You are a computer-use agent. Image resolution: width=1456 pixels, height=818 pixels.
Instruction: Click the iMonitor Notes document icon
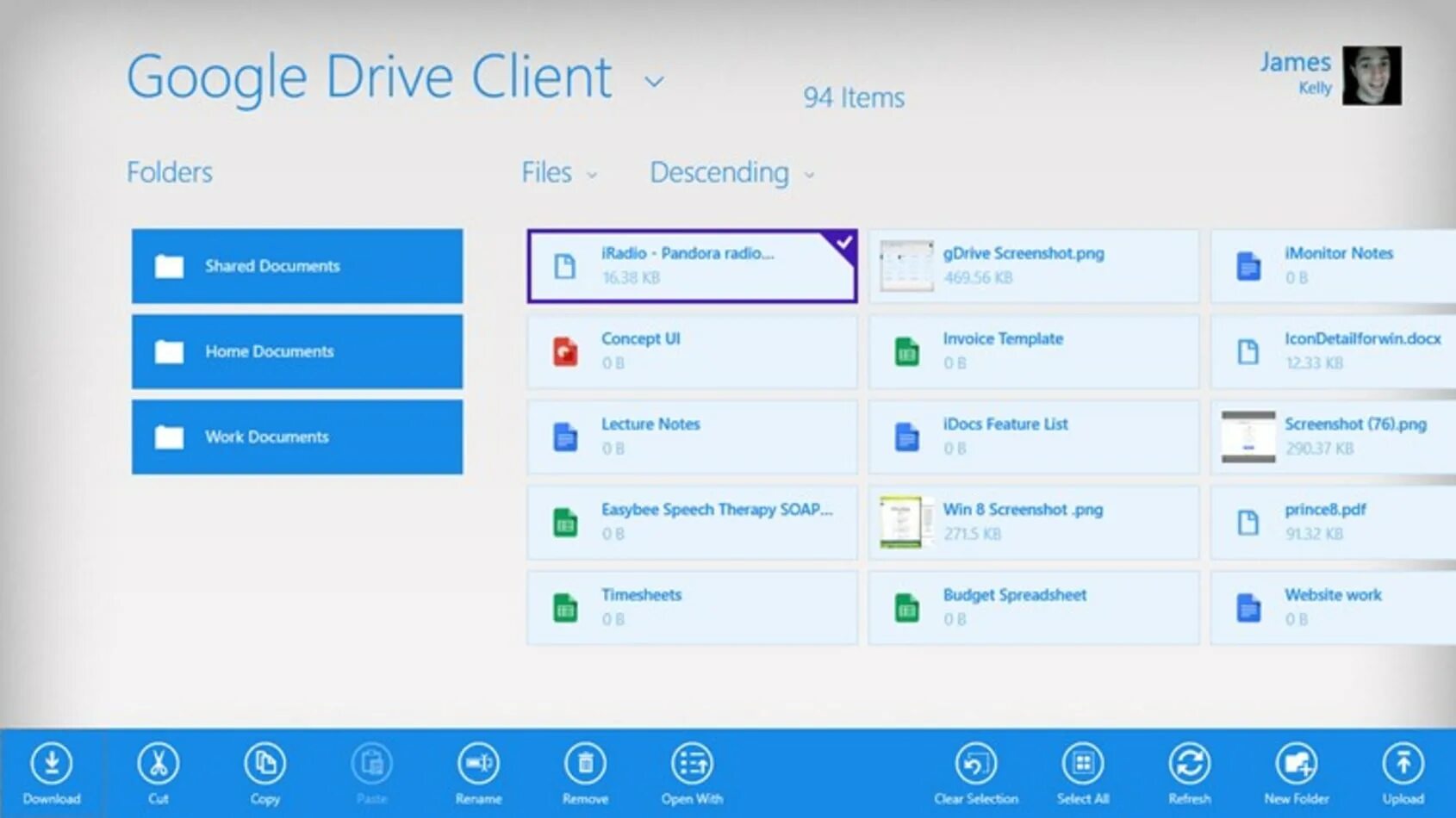pos(1248,266)
